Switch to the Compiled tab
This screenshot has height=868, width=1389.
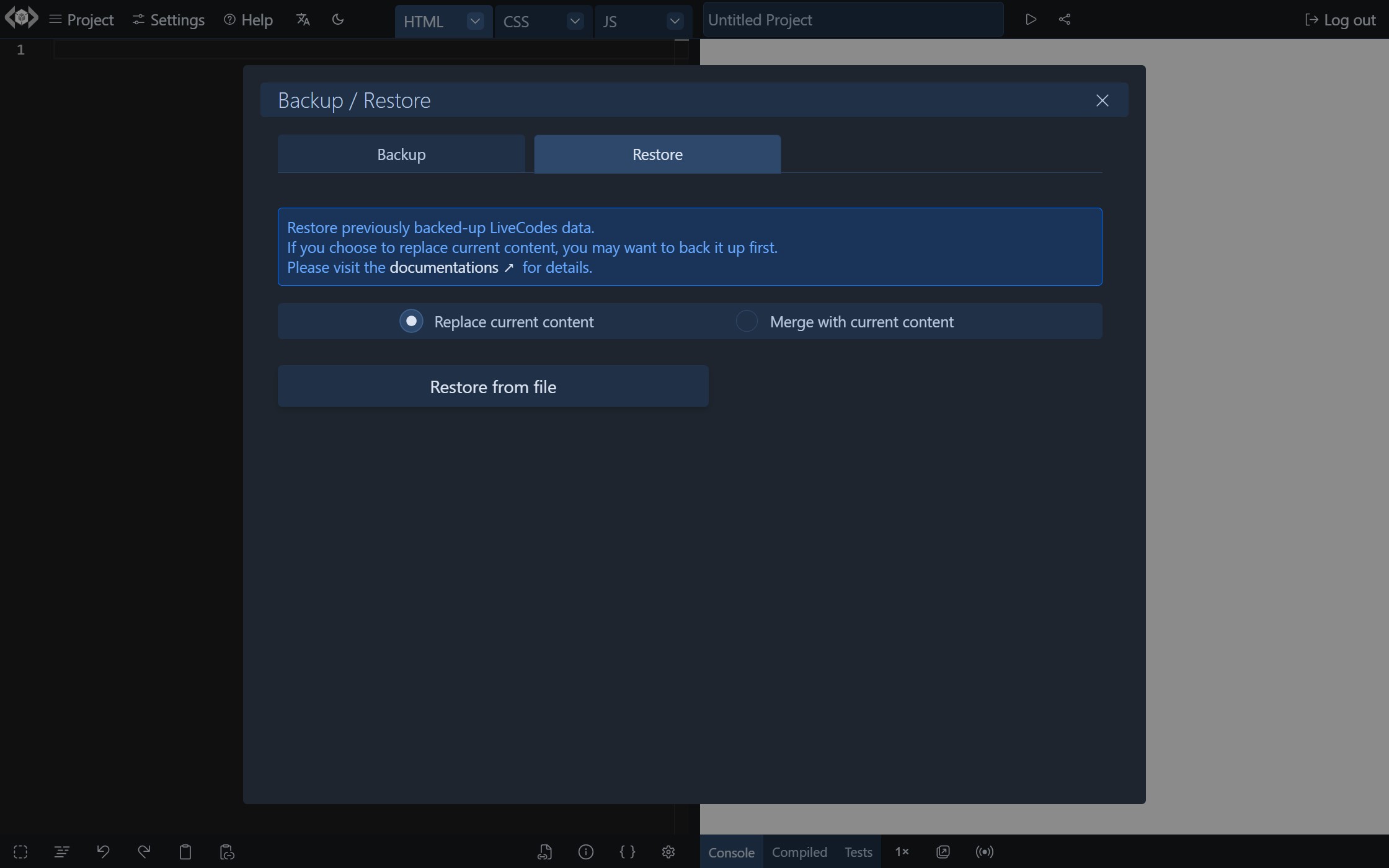[x=799, y=852]
